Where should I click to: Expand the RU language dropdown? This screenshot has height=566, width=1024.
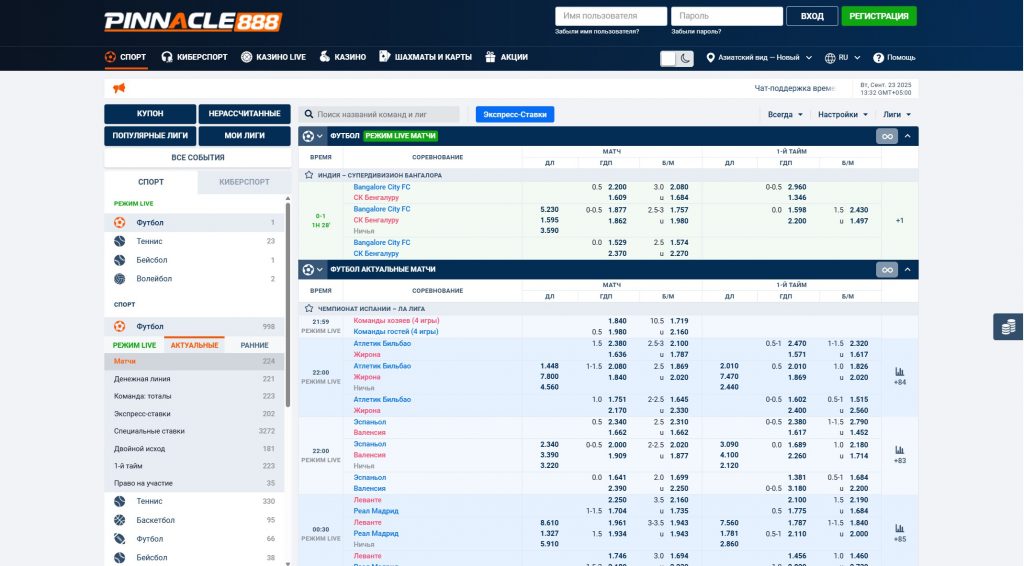pos(843,58)
